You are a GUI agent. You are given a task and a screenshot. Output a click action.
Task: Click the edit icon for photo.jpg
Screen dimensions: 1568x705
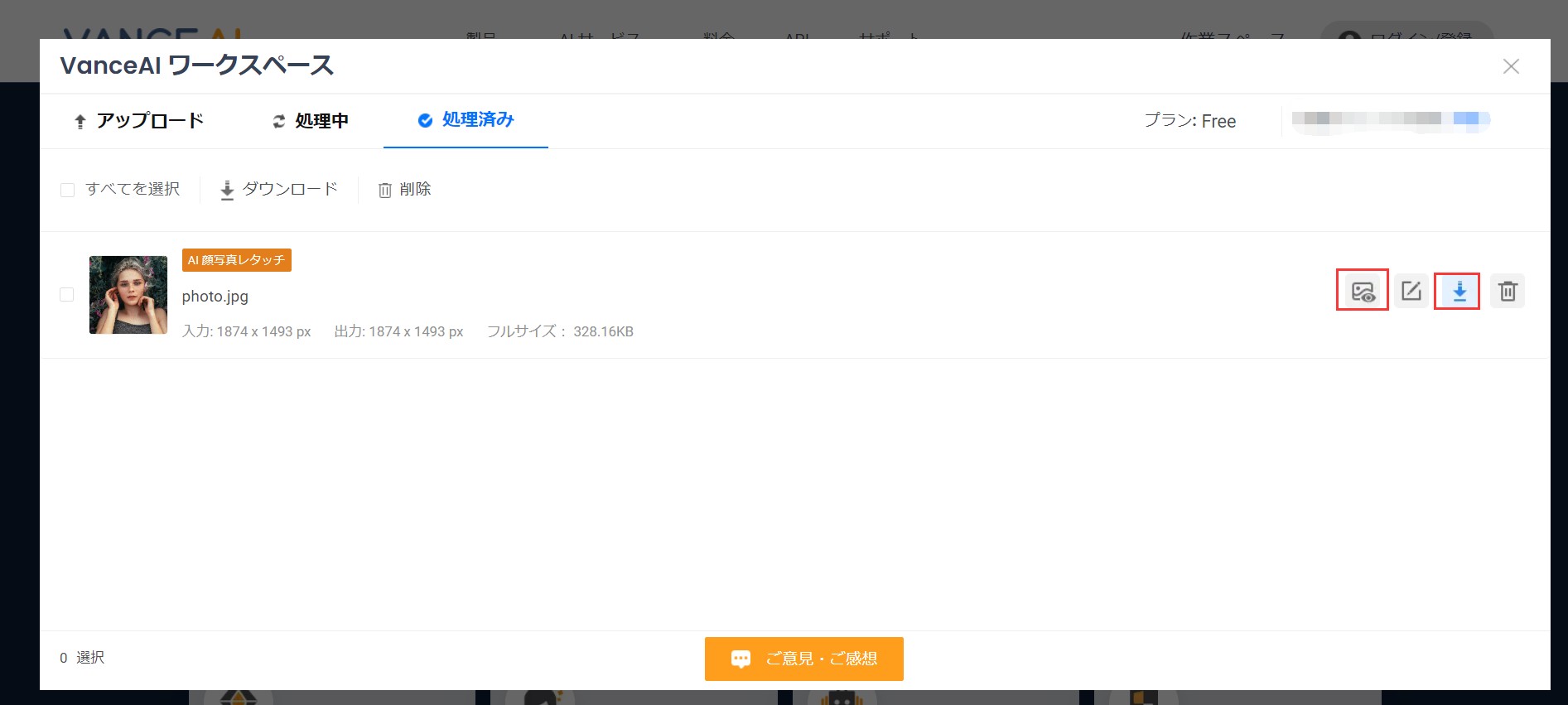click(x=1411, y=291)
